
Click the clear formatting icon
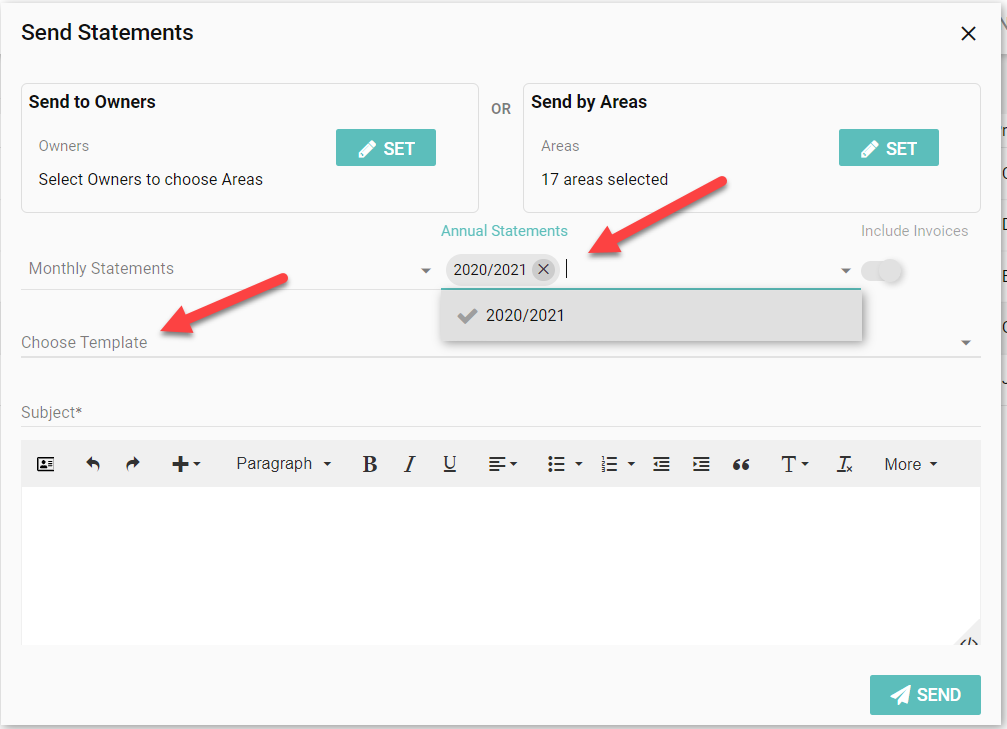click(x=845, y=464)
